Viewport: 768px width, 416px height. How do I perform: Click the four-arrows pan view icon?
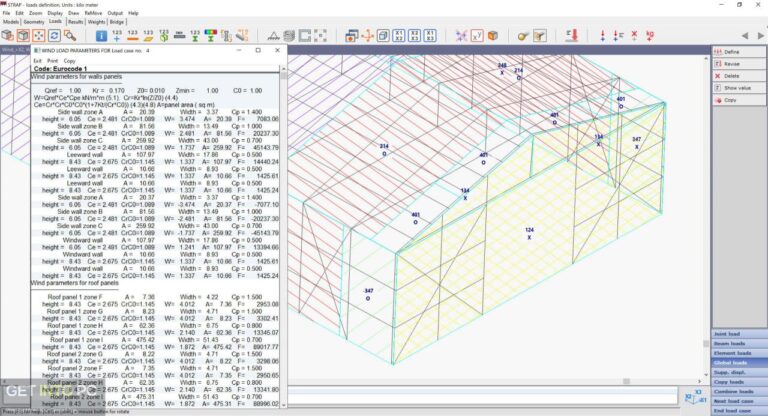pyautogui.click(x=39, y=35)
